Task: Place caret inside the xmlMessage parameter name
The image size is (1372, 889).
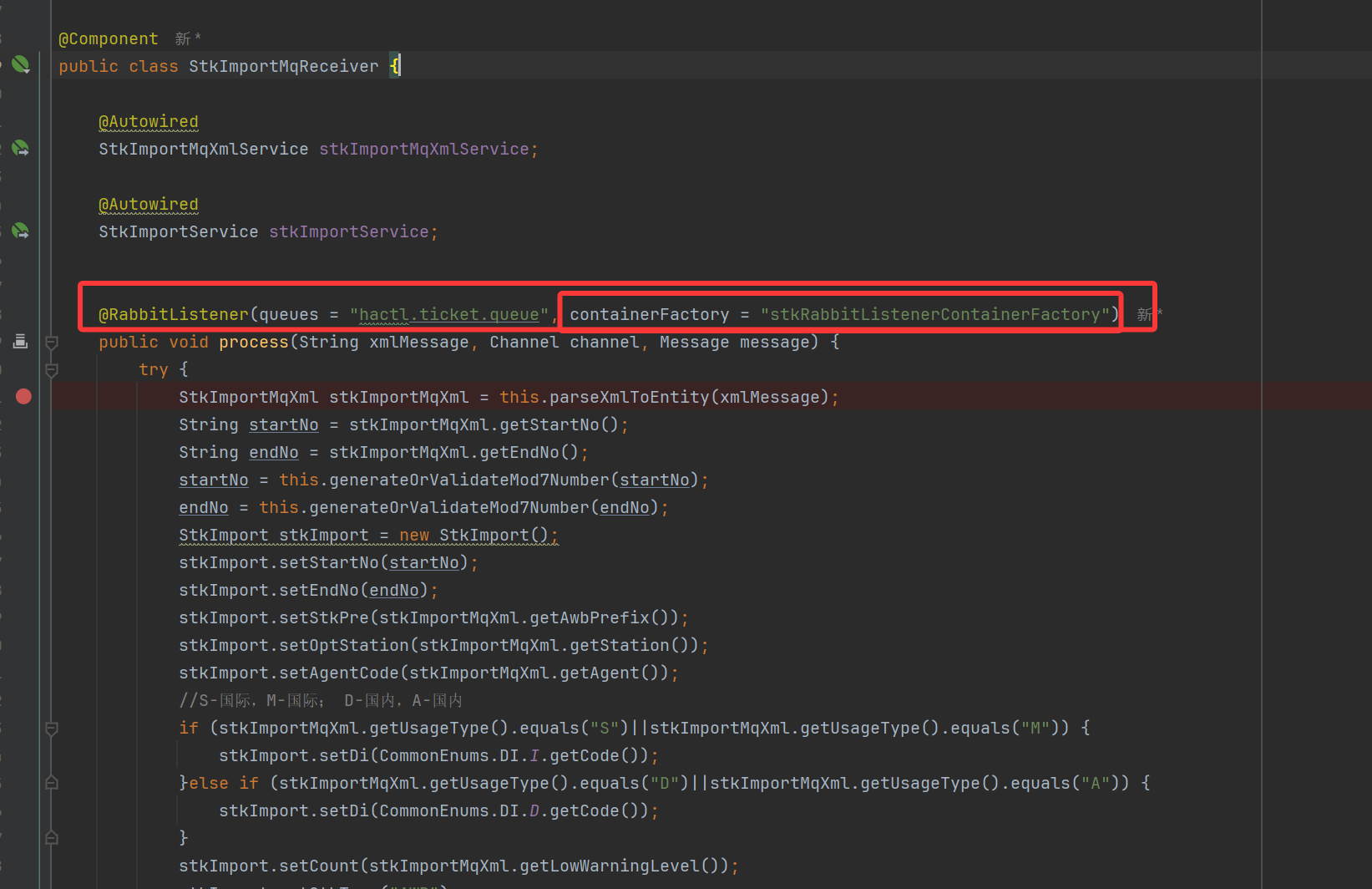Action: pos(419,342)
